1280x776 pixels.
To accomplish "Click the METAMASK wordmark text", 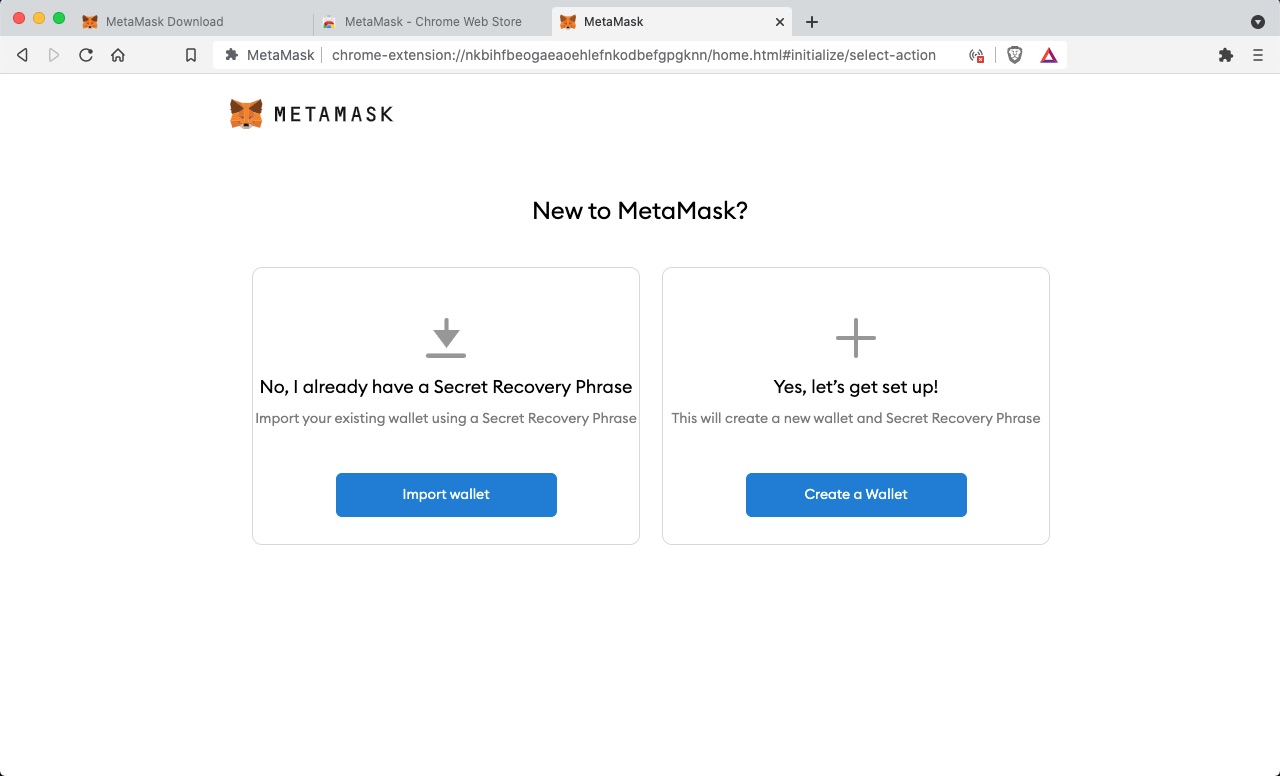I will tap(333, 114).
